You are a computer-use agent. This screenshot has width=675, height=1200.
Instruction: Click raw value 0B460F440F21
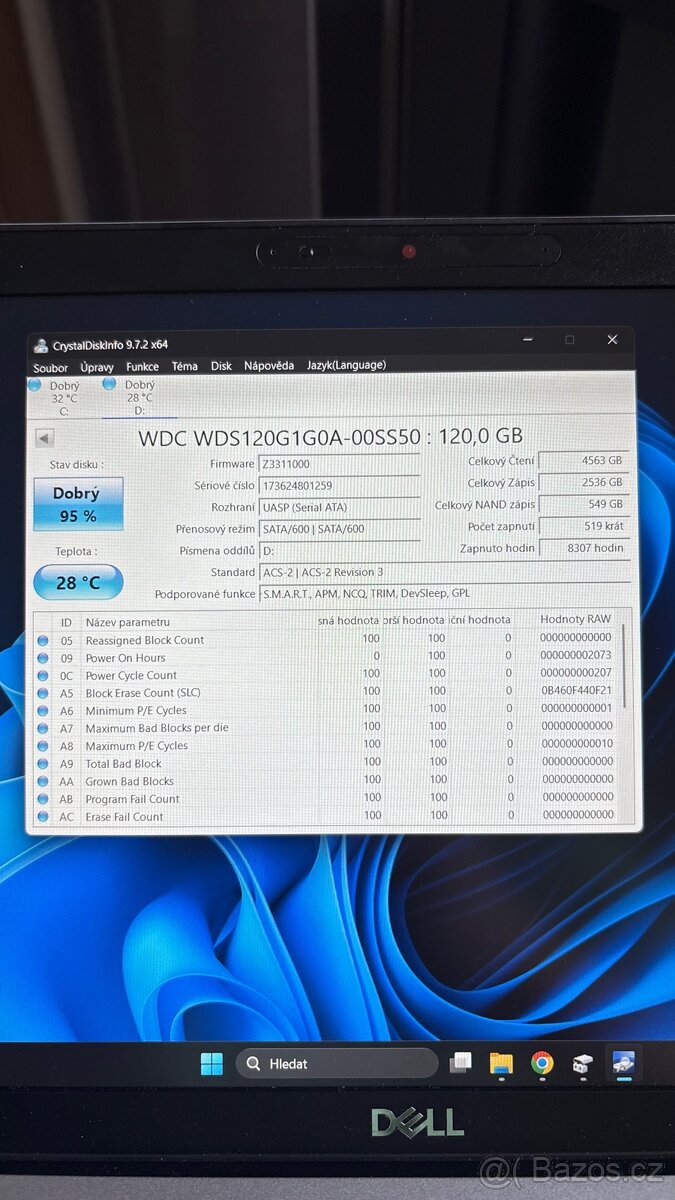point(576,690)
